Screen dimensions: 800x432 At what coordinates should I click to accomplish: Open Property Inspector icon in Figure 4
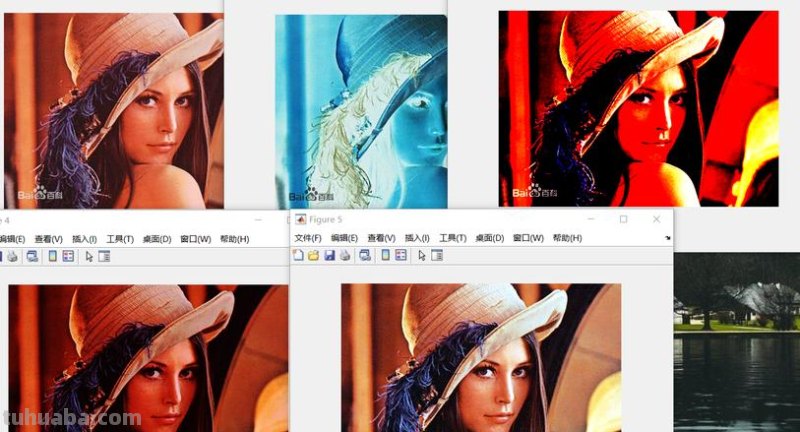click(x=104, y=257)
